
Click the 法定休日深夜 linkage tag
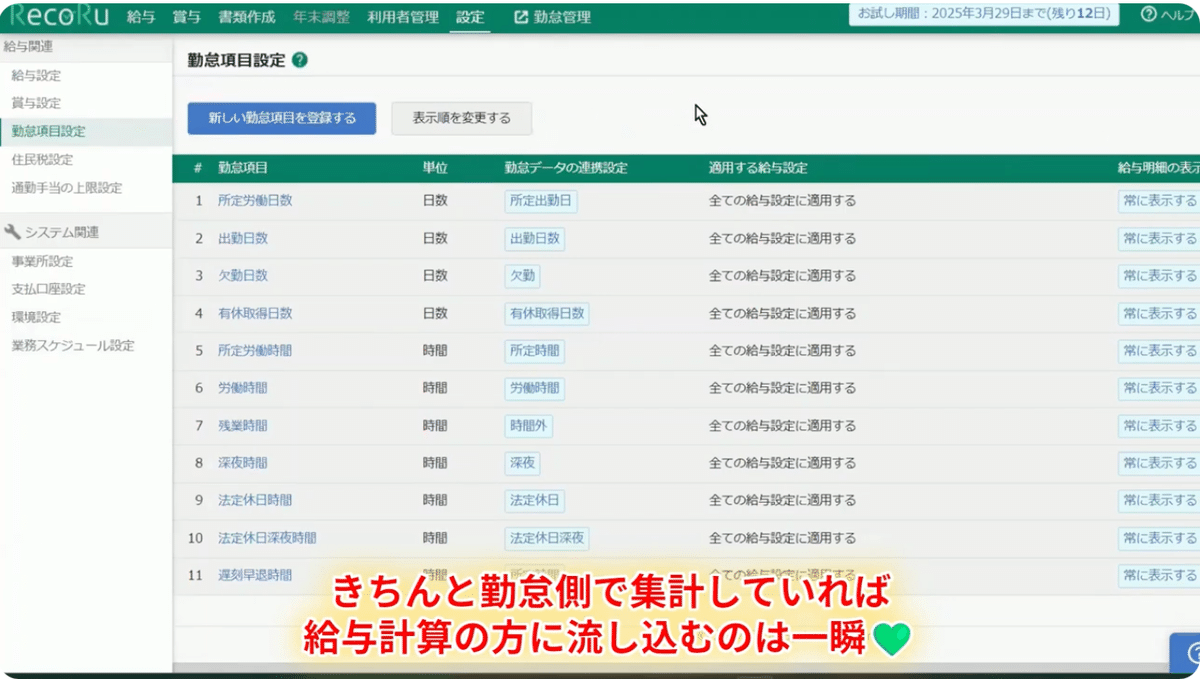pos(547,538)
